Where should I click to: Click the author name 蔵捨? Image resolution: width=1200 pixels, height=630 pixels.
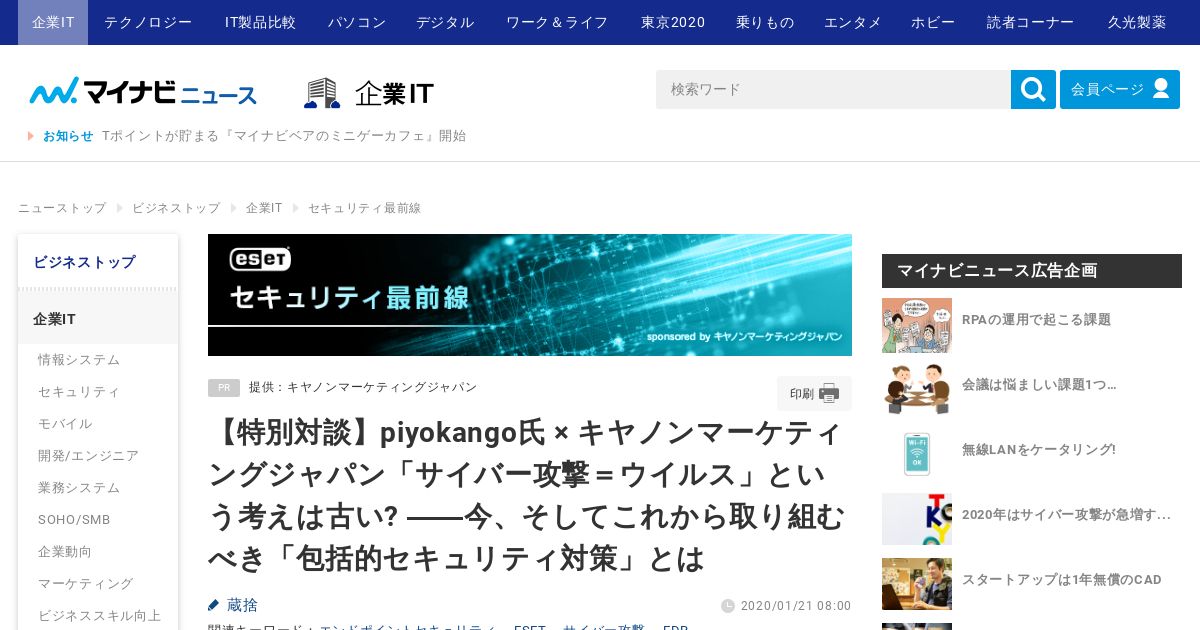click(x=242, y=605)
